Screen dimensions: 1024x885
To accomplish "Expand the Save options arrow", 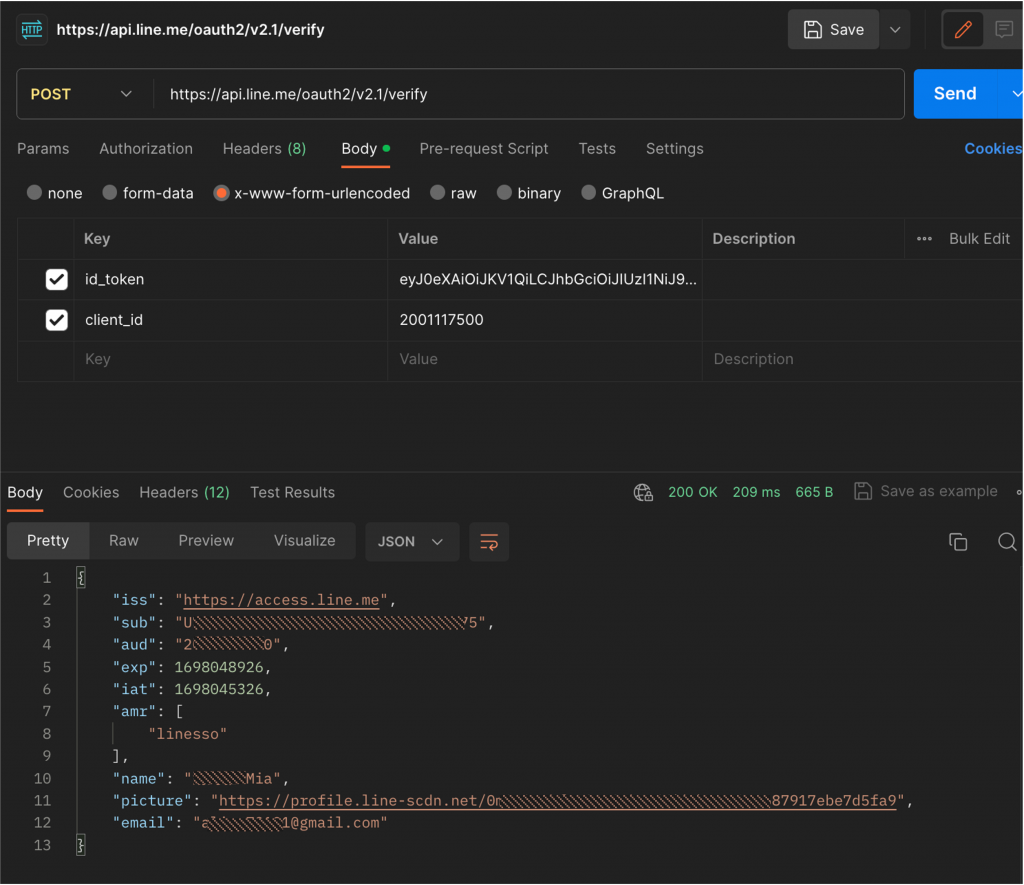I will click(x=895, y=29).
